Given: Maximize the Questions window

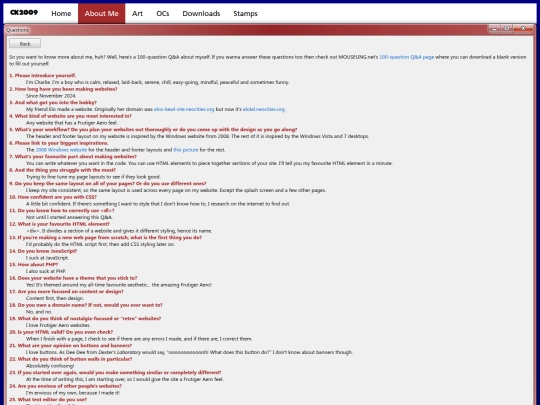Looking at the screenshot, I should (x=507, y=29).
